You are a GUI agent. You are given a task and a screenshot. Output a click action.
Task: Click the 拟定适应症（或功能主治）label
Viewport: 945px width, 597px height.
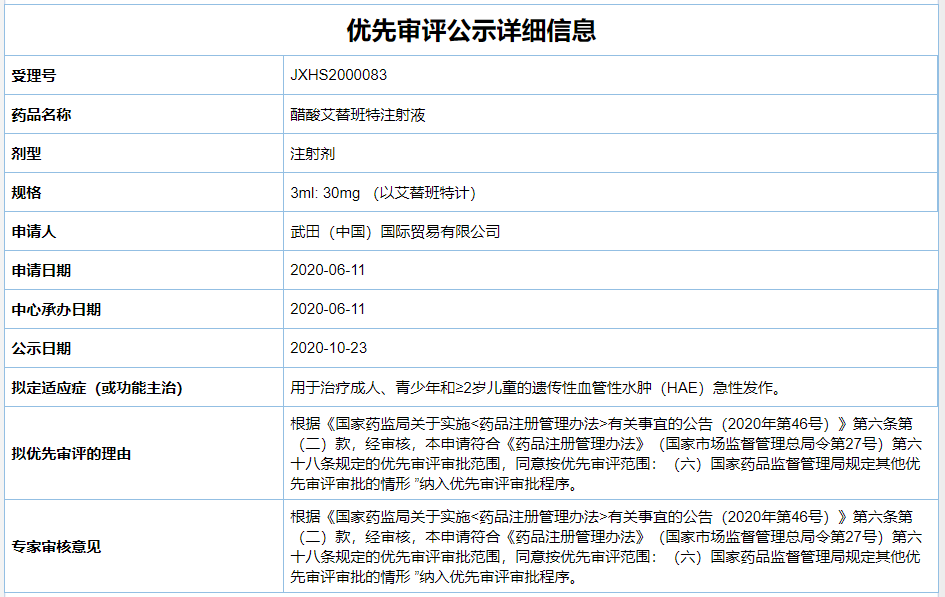coord(97,388)
